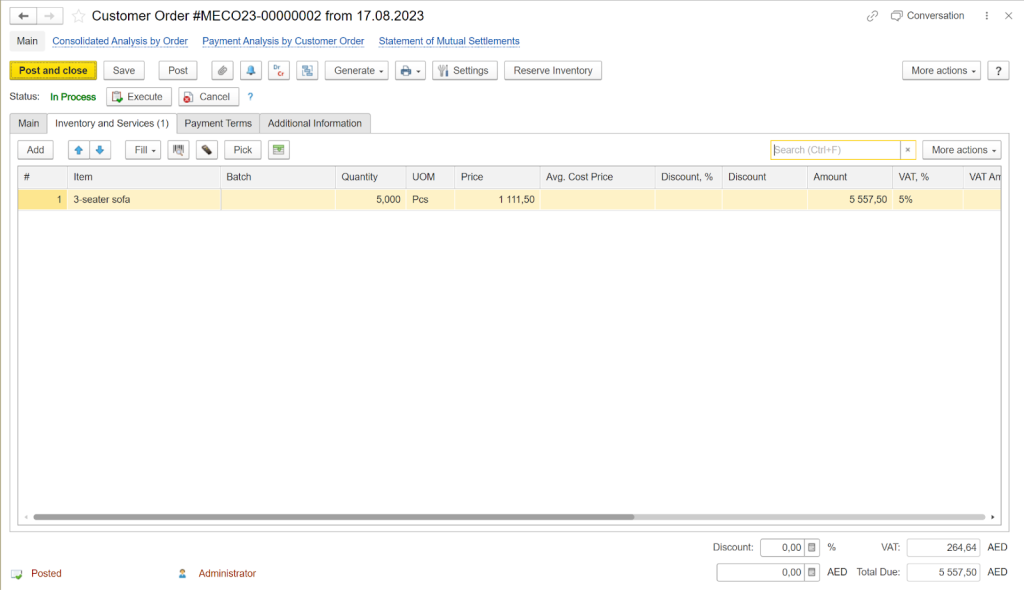
Task: Import from data collection terminal icon
Action: click(206, 150)
